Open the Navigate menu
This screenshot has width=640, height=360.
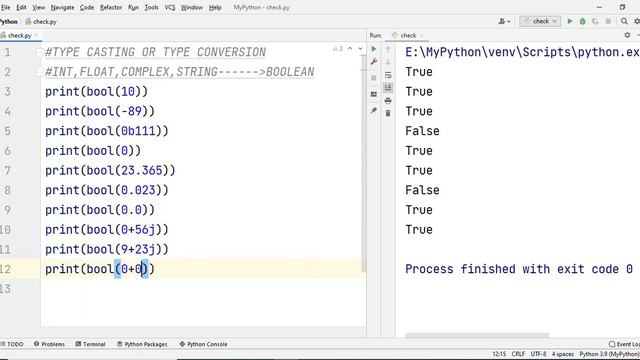62,7
